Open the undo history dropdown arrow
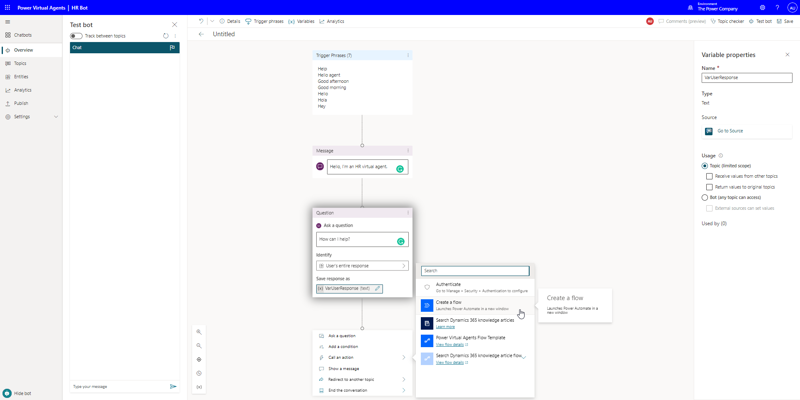Screen dimensions: 800x400 tap(212, 21)
